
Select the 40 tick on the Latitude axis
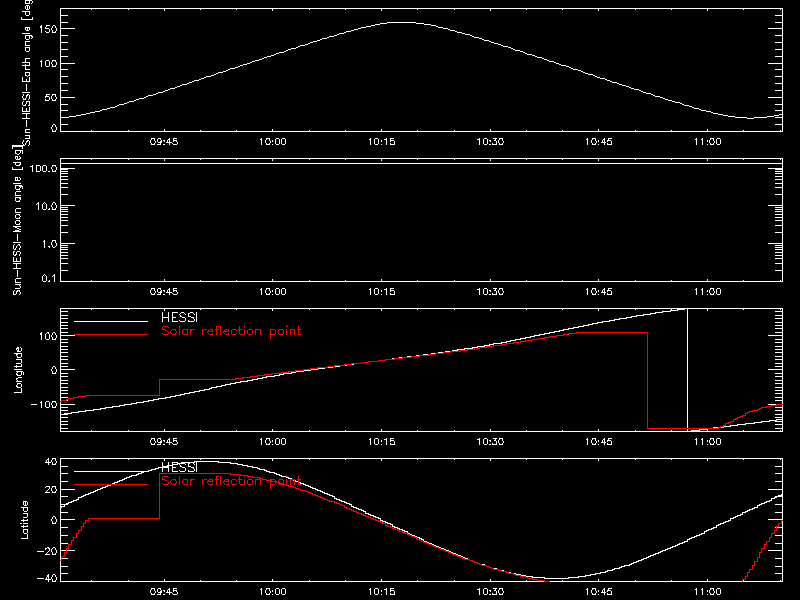[x=51, y=462]
